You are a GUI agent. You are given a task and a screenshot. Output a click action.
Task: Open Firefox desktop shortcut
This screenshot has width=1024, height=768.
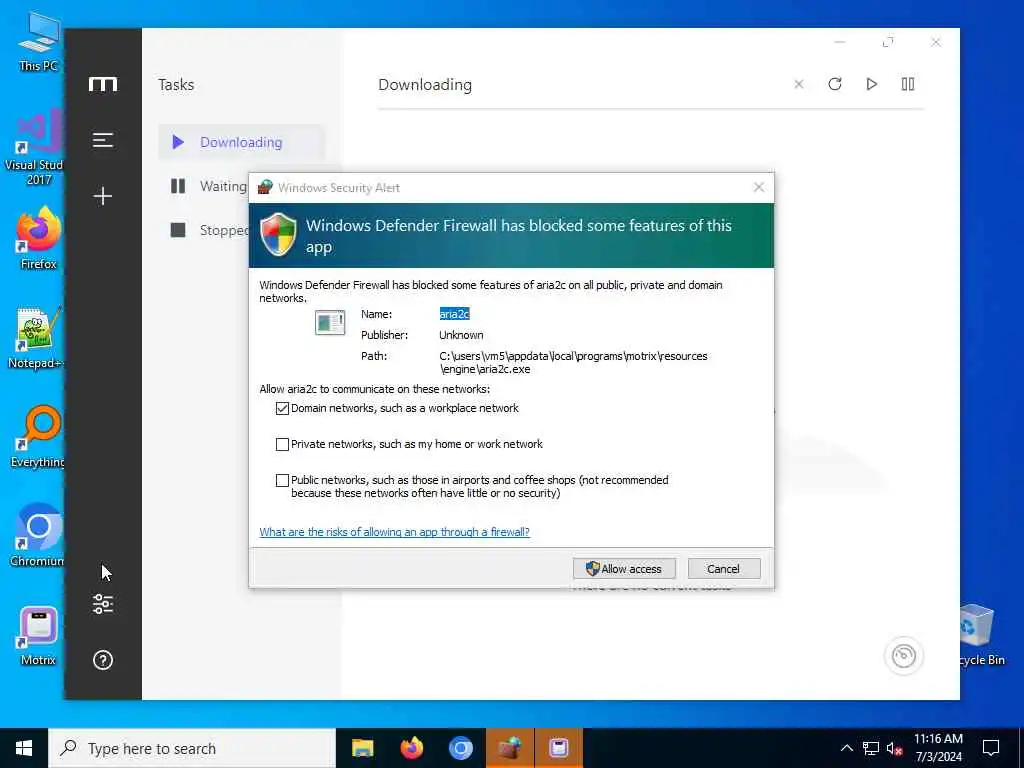[x=38, y=239]
